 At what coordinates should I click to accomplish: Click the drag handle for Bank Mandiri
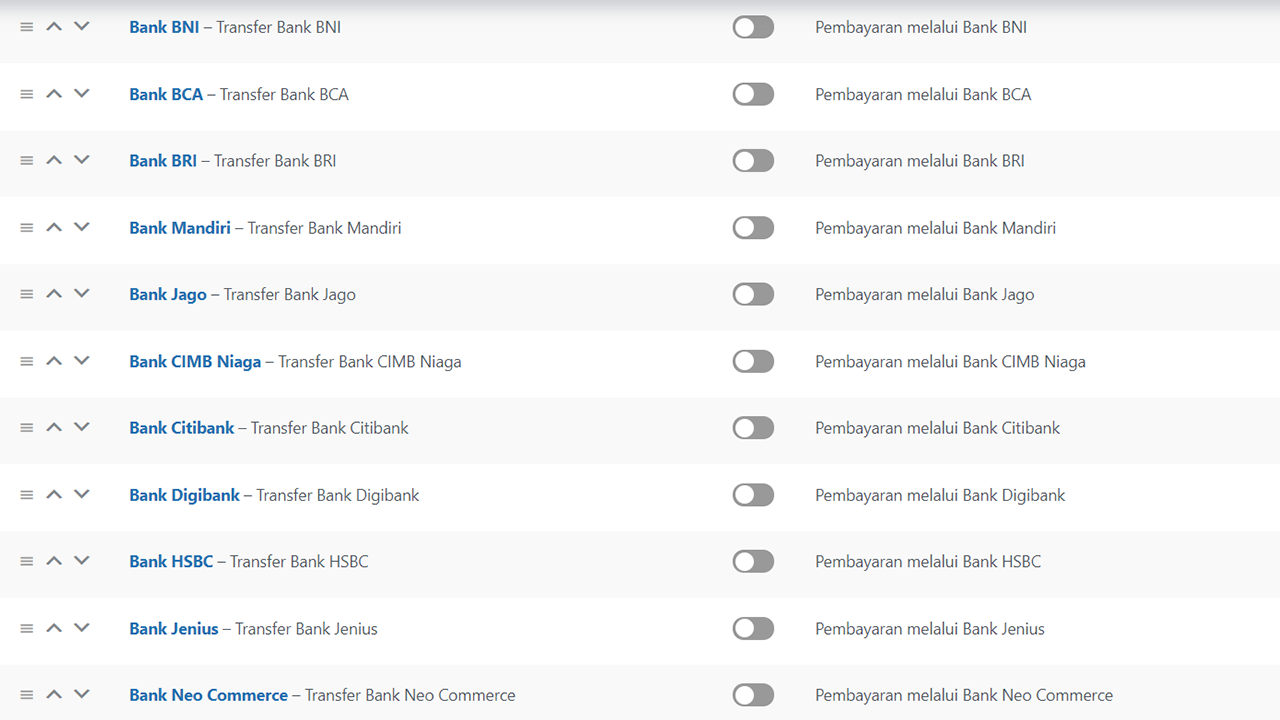tap(27, 228)
